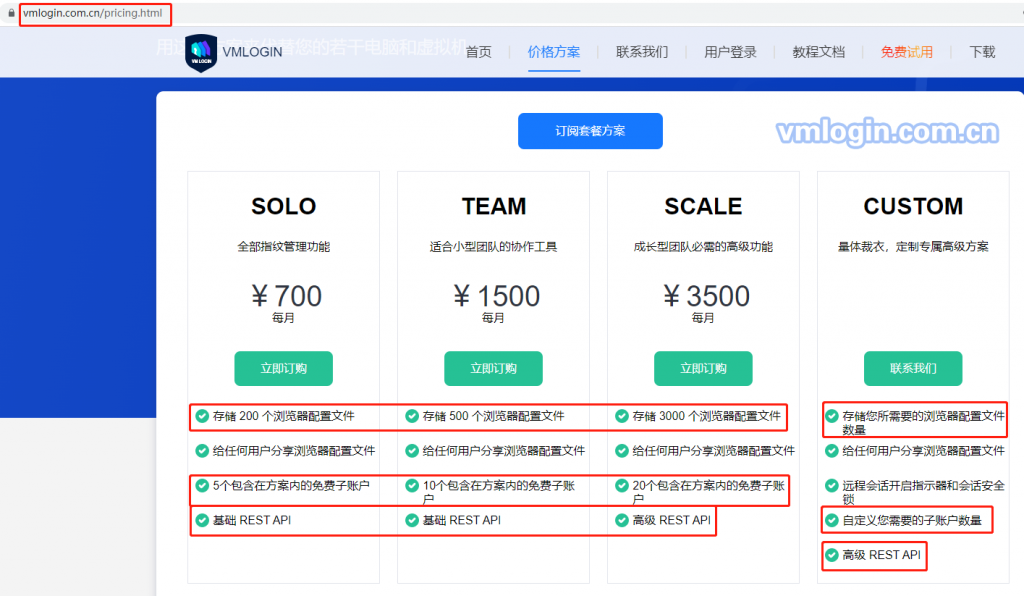Image resolution: width=1024 pixels, height=596 pixels.
Task: Click 每月 under the ¥ 1500 price
Action: click(x=493, y=318)
